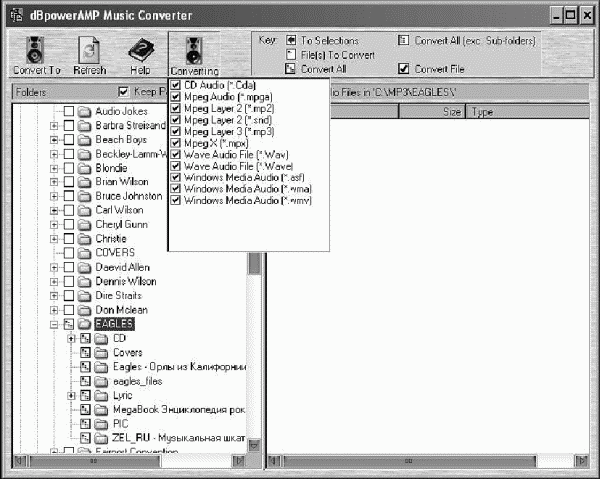Expand the Daevid Allen folder

(x=54, y=267)
